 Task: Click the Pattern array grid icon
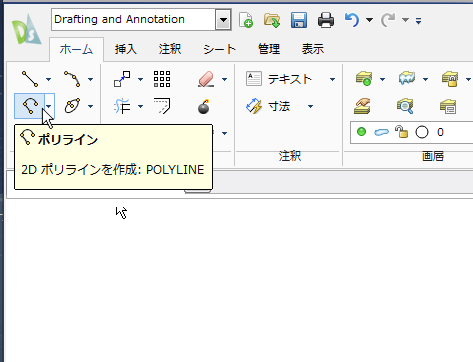162,79
